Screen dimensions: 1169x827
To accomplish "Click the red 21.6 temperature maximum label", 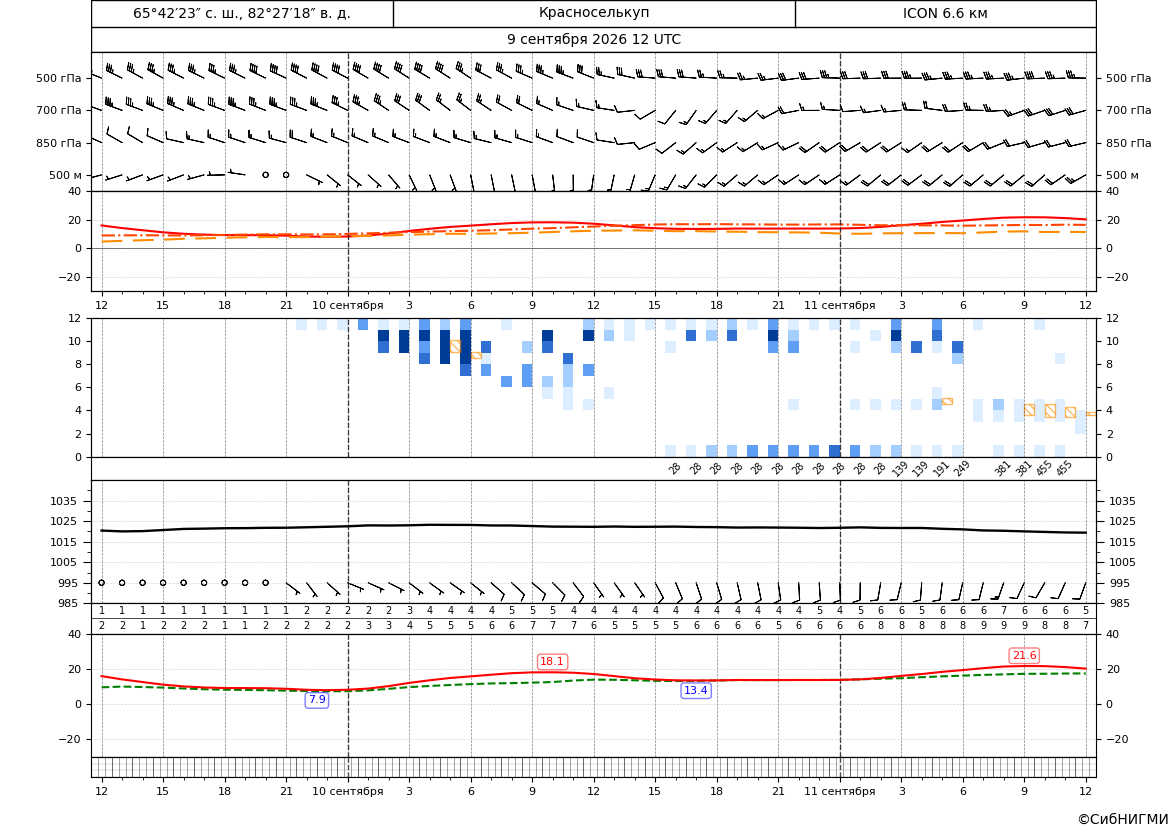I will 1024,655.
